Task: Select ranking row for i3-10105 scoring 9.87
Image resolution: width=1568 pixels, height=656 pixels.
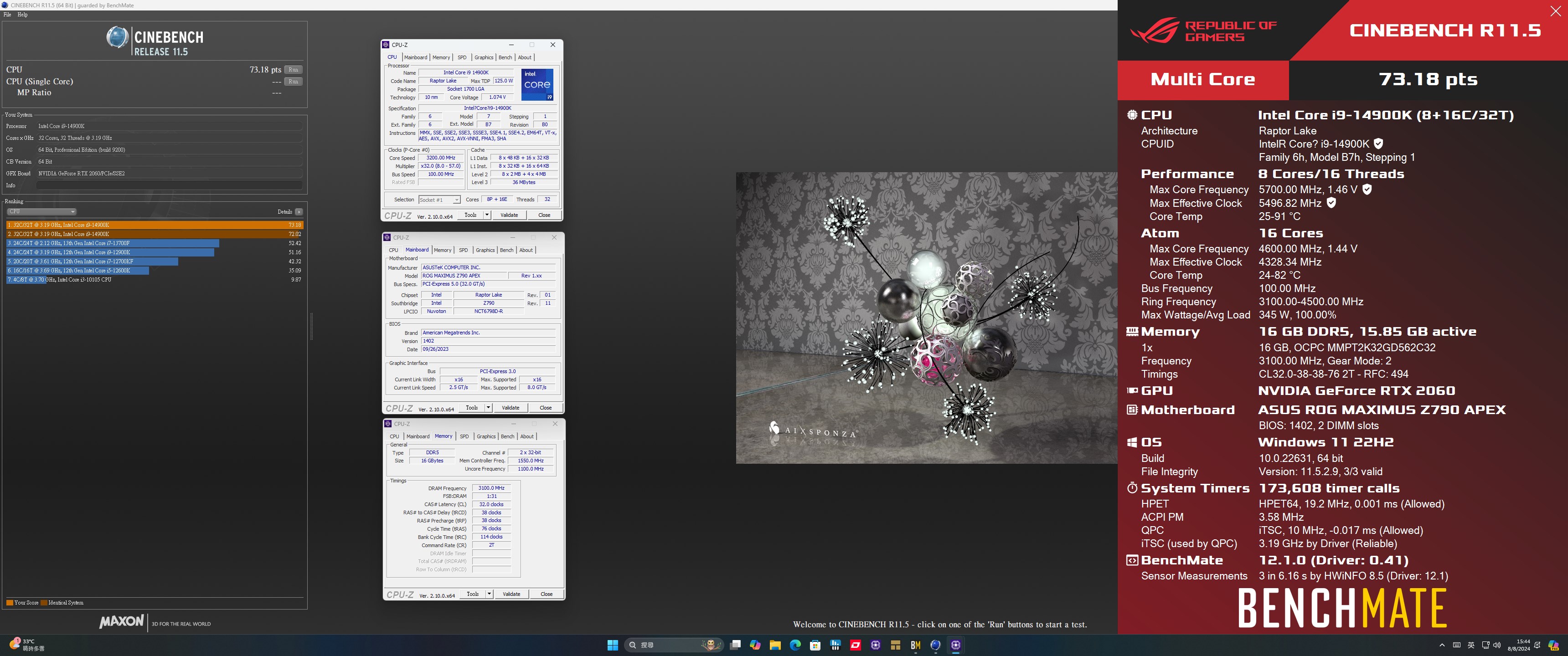Action: 155,280
